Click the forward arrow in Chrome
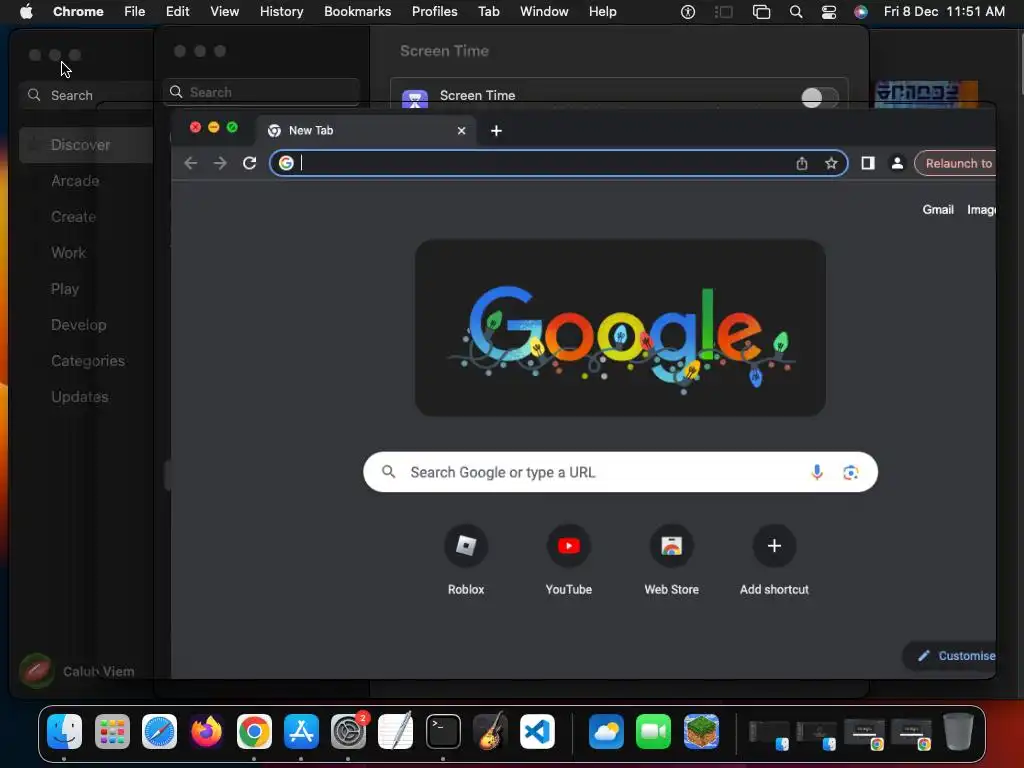The width and height of the screenshot is (1024, 768). click(x=220, y=163)
